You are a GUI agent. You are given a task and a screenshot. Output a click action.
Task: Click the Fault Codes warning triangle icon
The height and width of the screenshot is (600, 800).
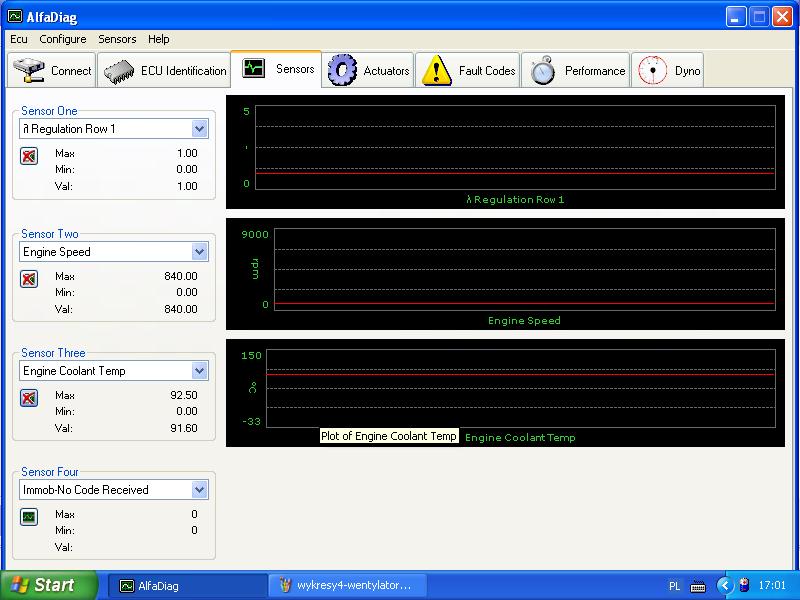tap(436, 70)
